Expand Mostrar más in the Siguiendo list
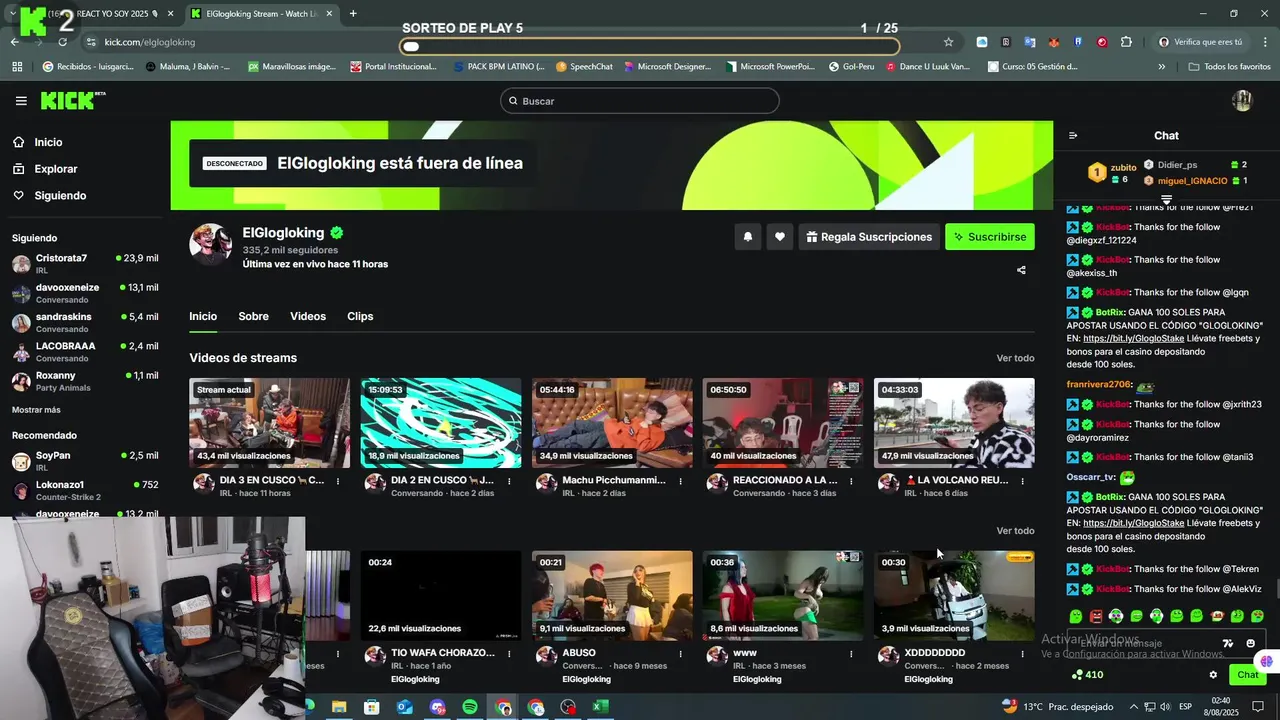This screenshot has height=720, width=1280. [36, 410]
